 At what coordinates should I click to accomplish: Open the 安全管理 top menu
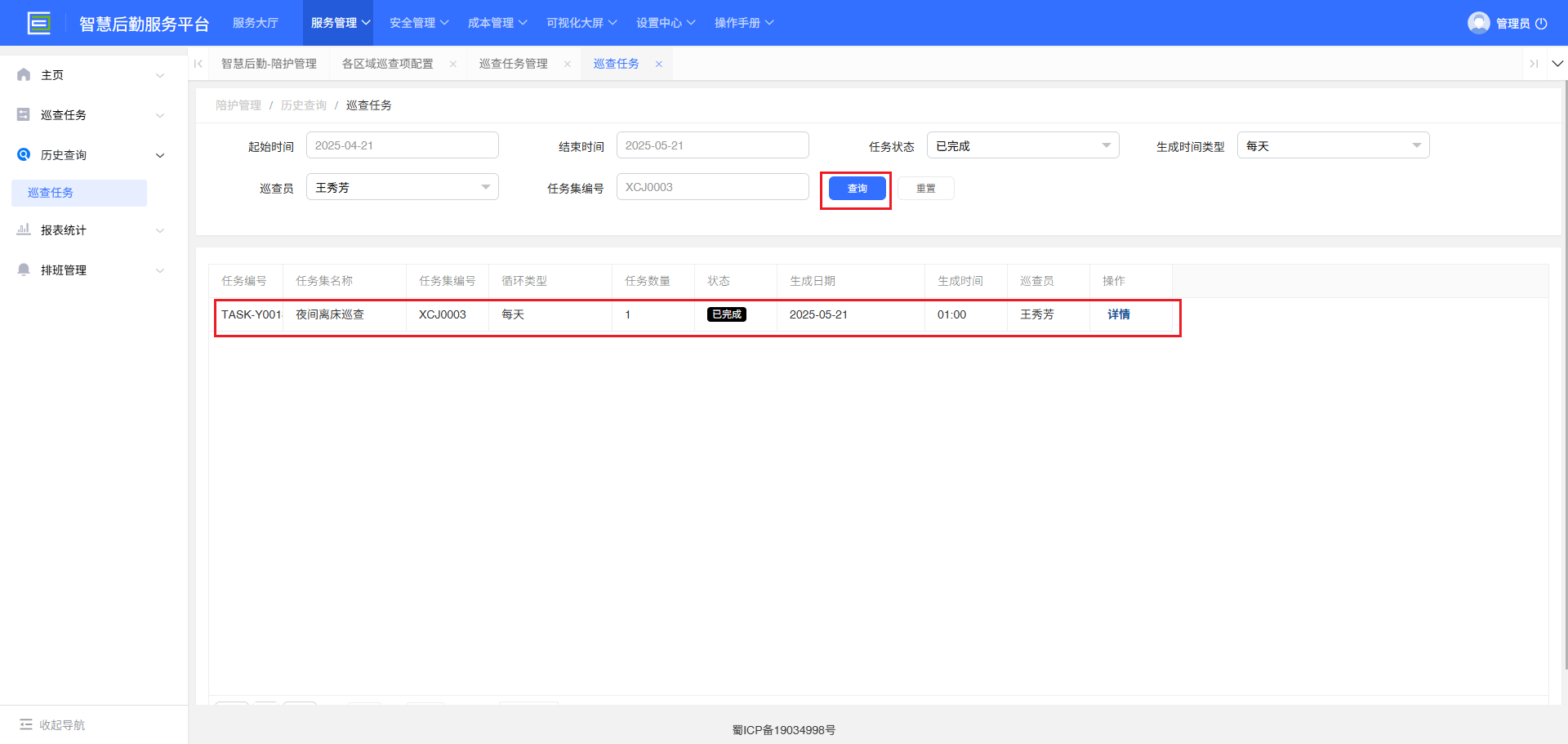pyautogui.click(x=419, y=23)
